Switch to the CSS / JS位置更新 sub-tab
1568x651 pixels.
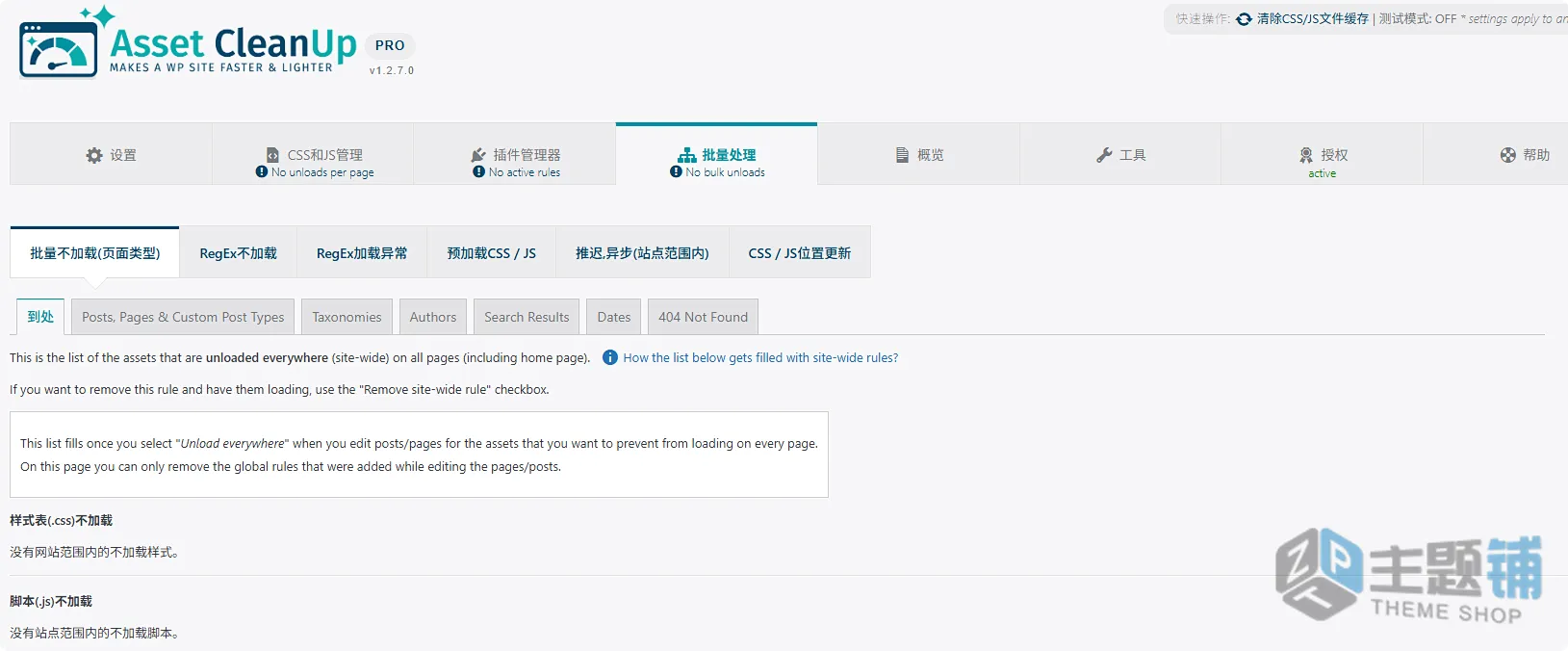pos(800,253)
